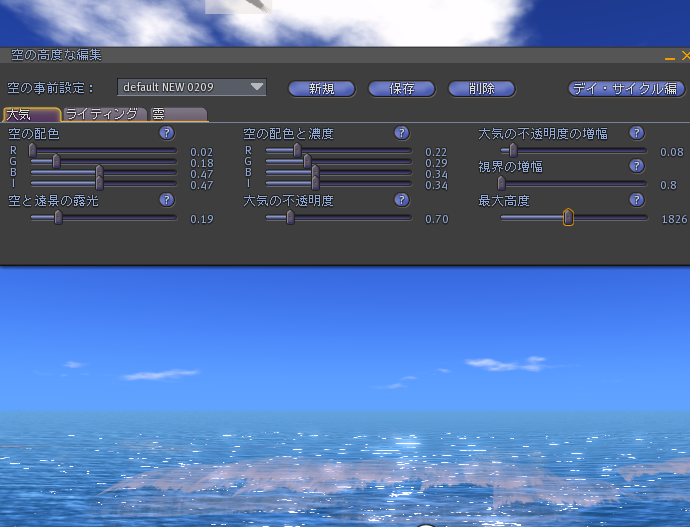Click the 空の配色 G slider
The image size is (690, 527).
coord(103,161)
